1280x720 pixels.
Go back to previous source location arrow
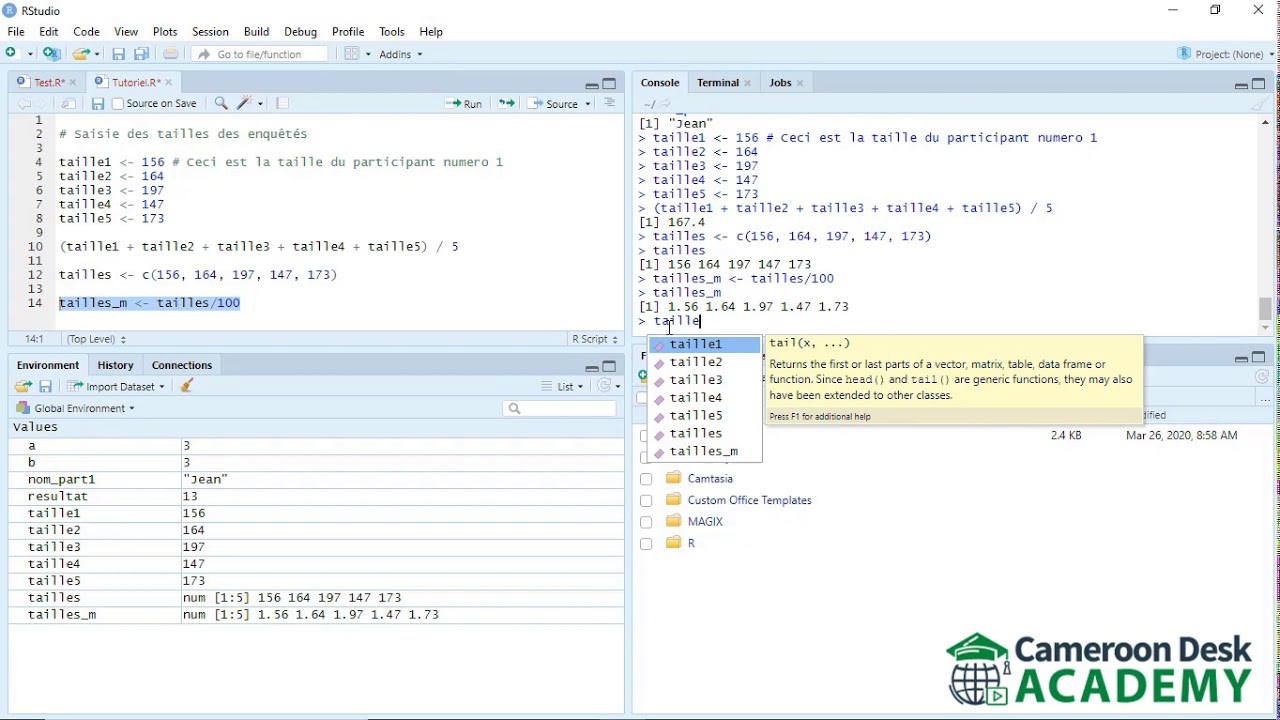tap(24, 104)
